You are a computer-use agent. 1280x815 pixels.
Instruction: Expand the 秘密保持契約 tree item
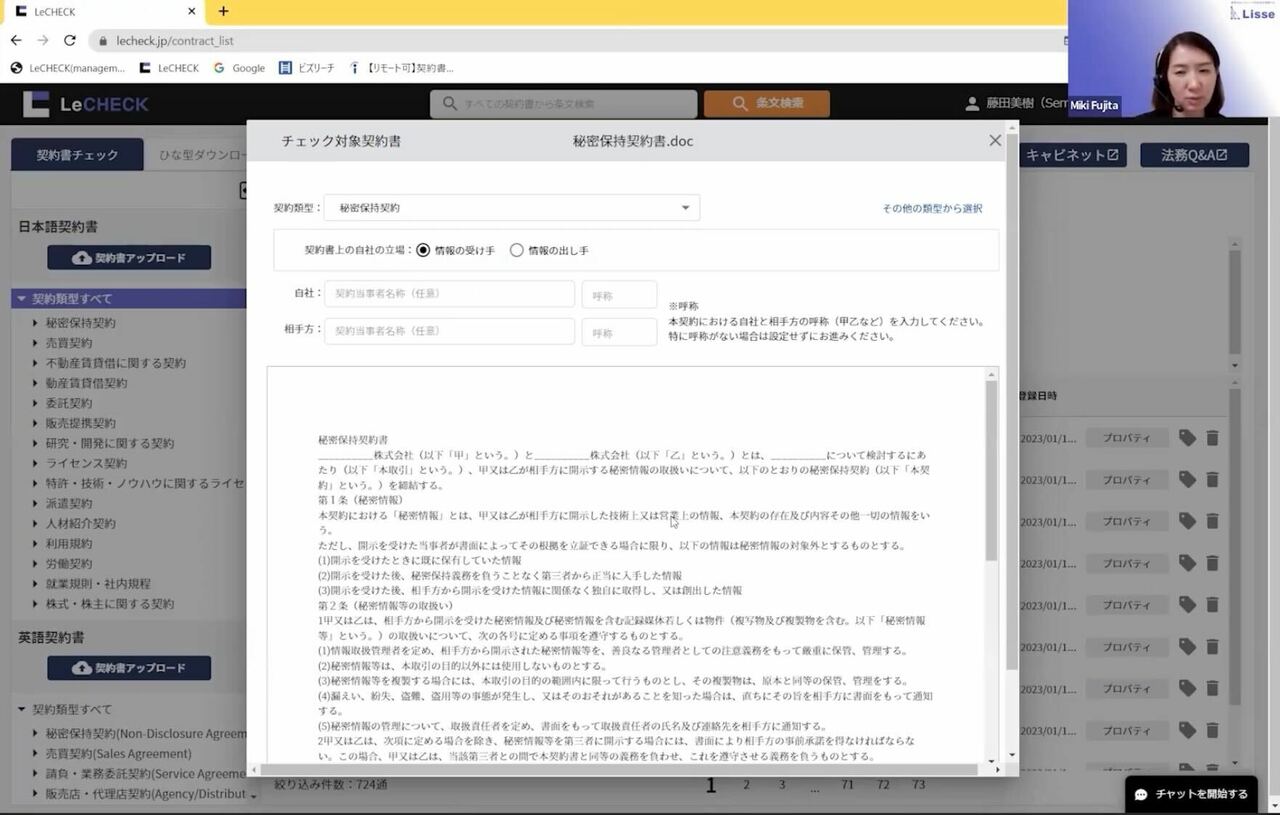35,323
